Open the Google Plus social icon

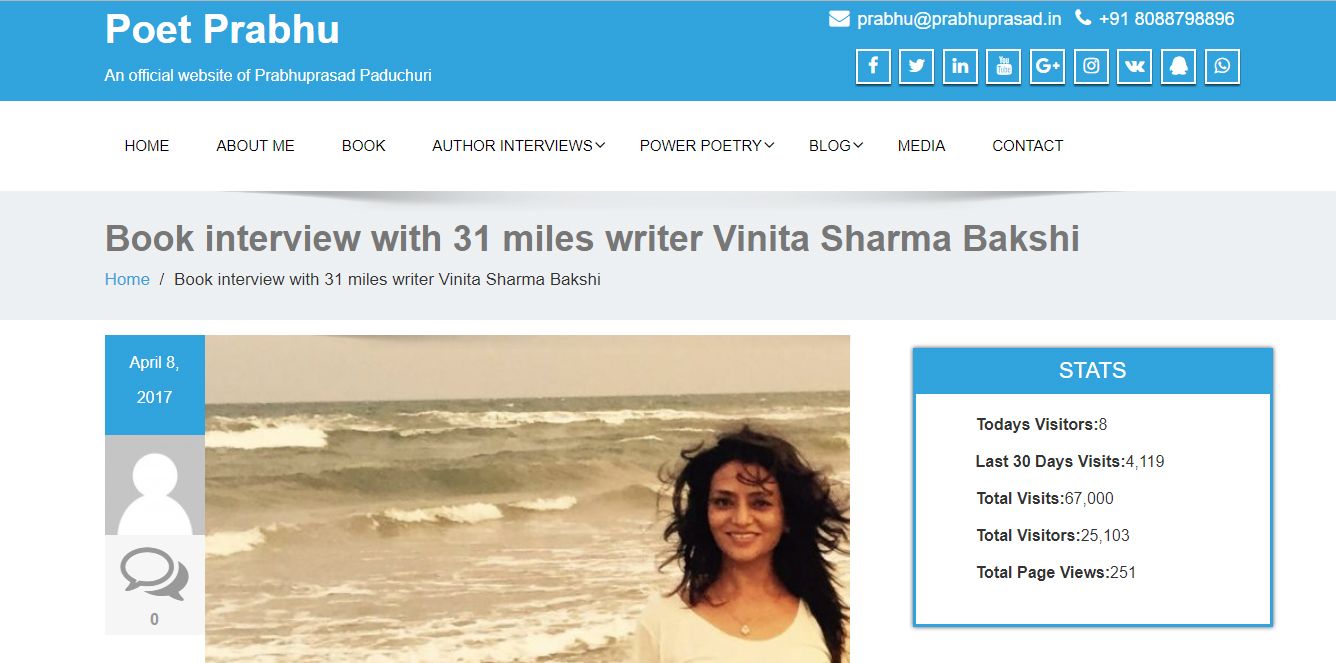coord(1048,67)
